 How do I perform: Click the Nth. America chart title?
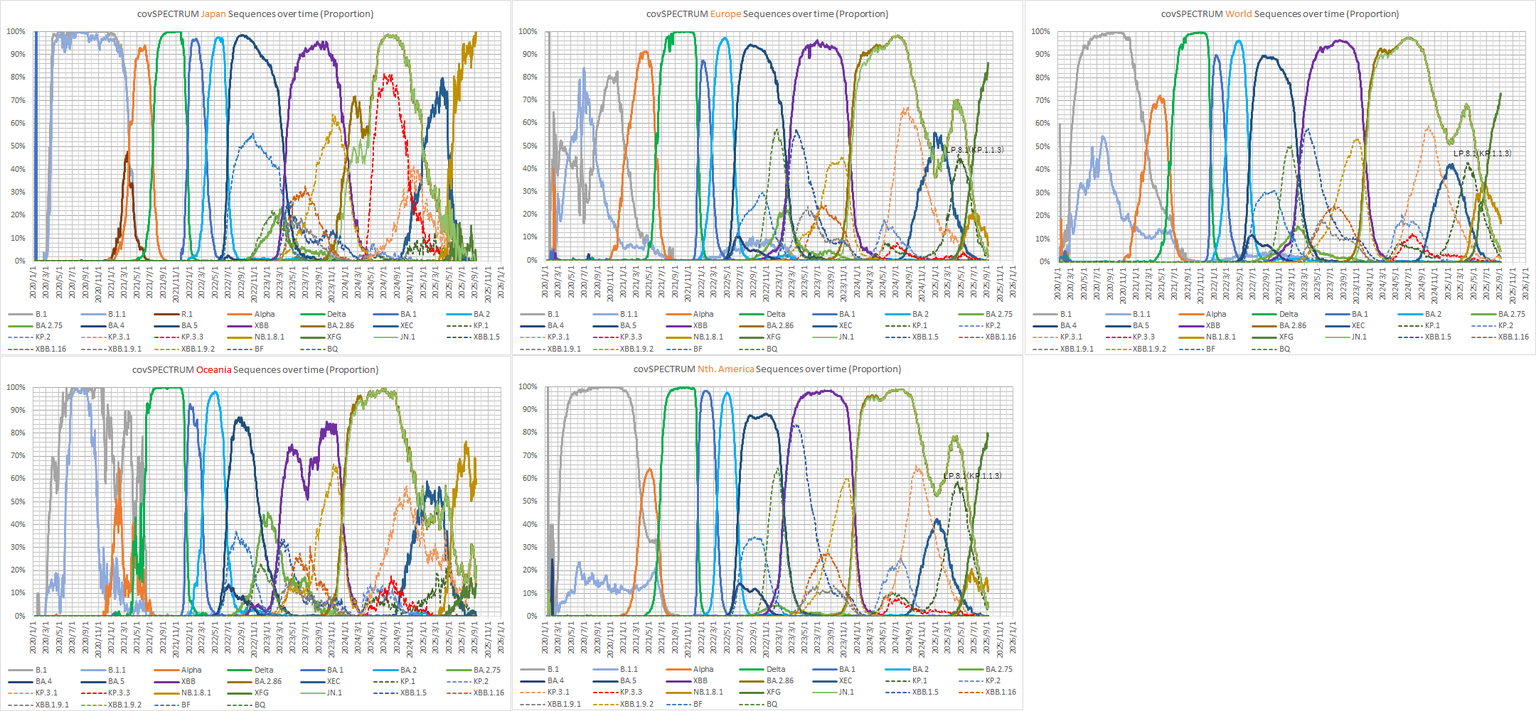pos(767,369)
